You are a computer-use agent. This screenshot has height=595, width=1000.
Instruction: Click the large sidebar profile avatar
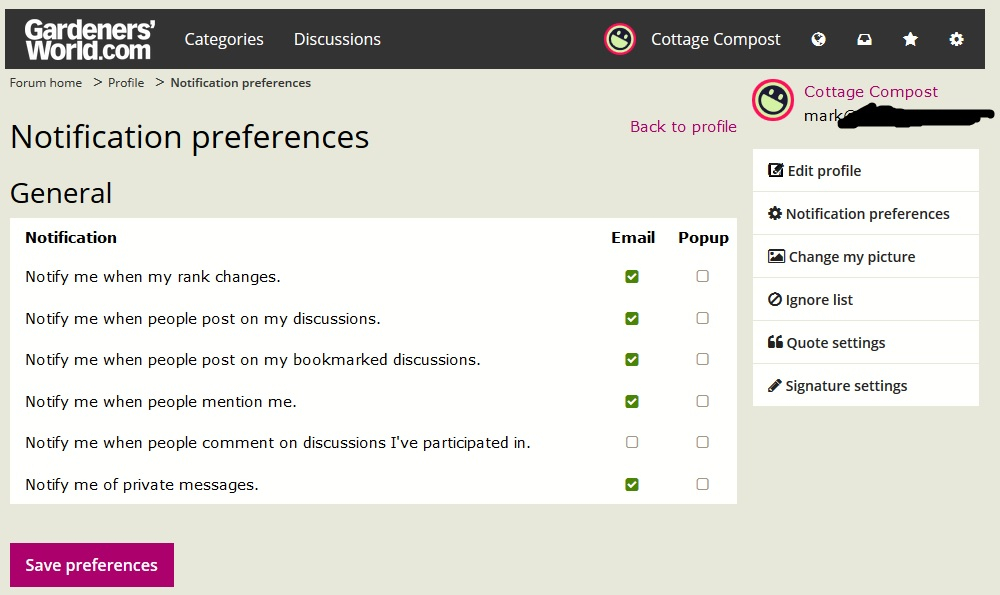pyautogui.click(x=773, y=100)
